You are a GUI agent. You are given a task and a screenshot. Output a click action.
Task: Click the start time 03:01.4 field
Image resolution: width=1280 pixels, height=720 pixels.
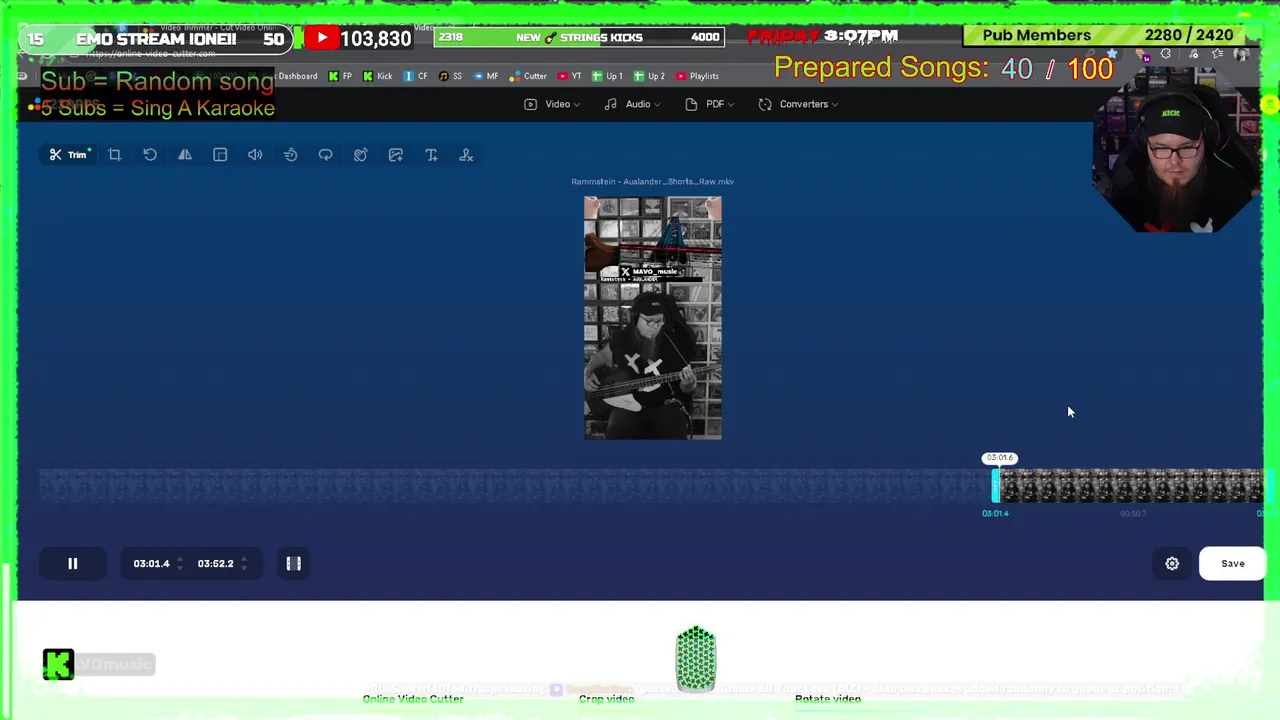[x=151, y=564]
